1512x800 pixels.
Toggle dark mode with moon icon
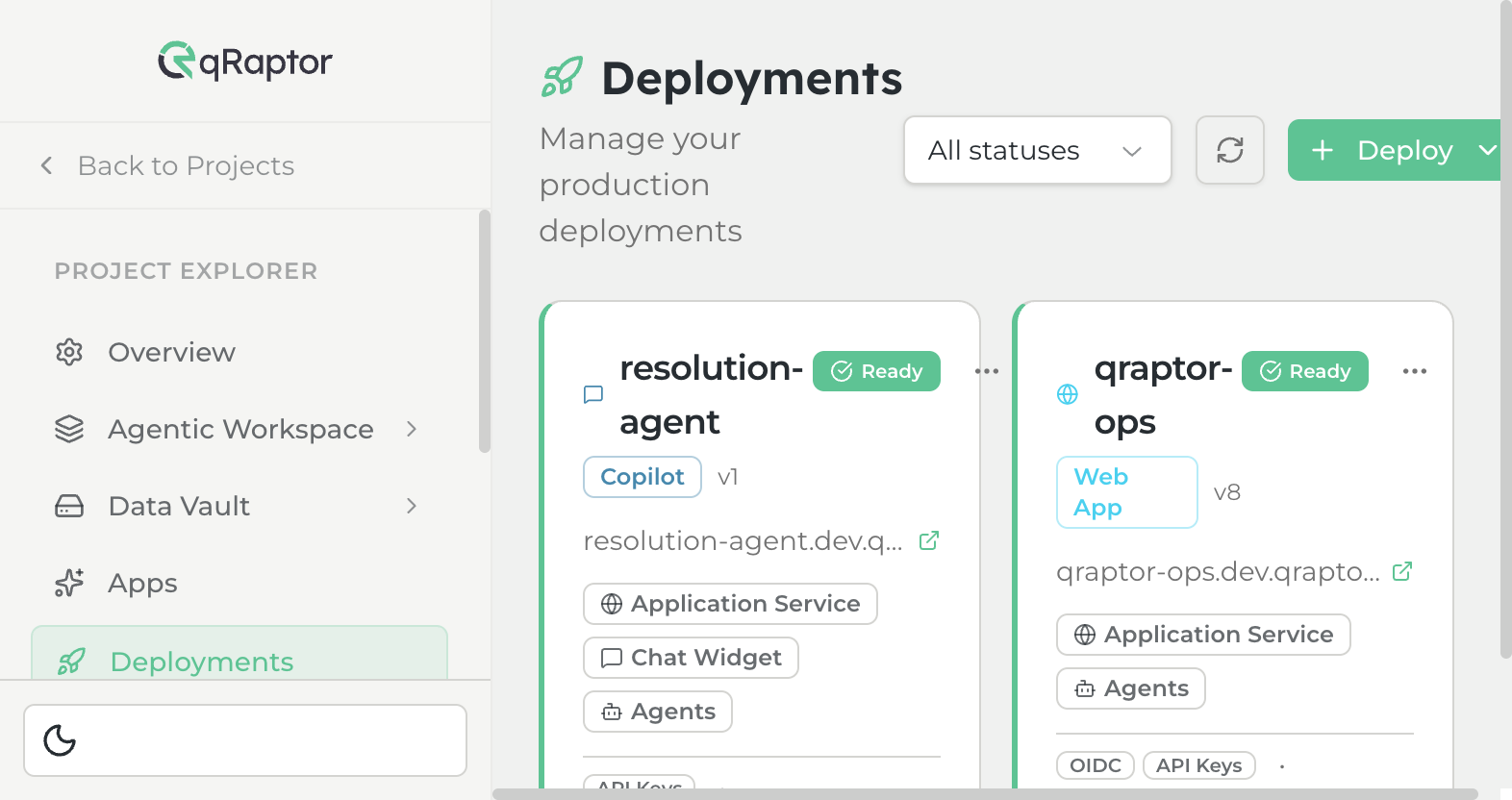tap(60, 740)
